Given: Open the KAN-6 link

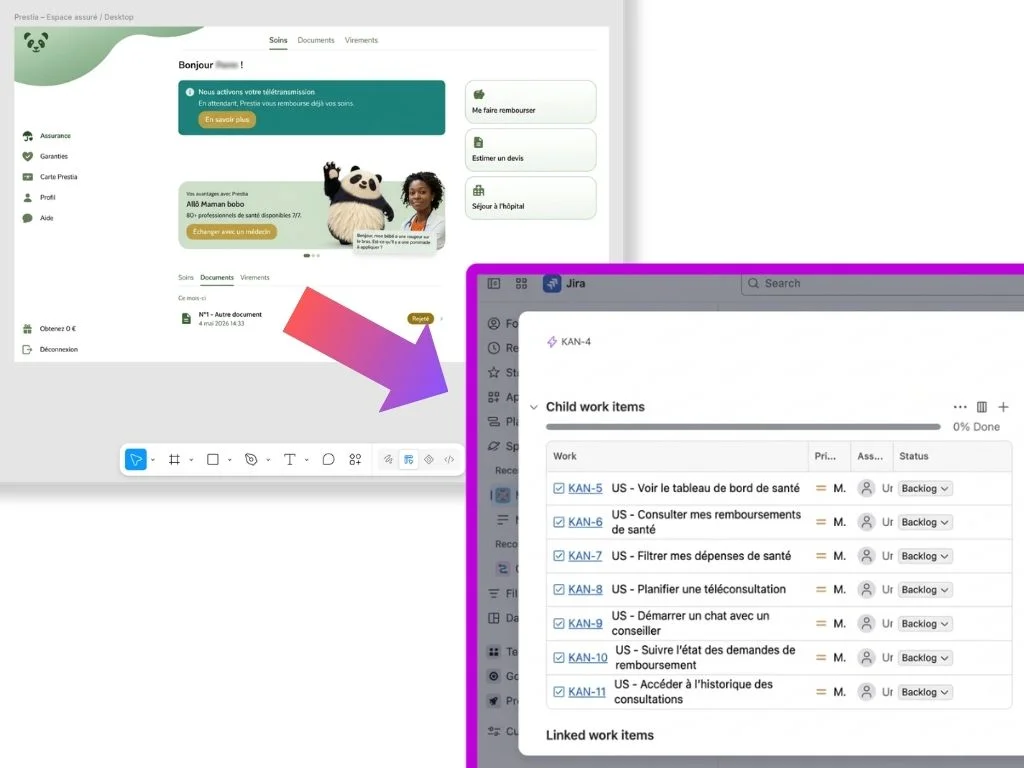Looking at the screenshot, I should coord(585,522).
